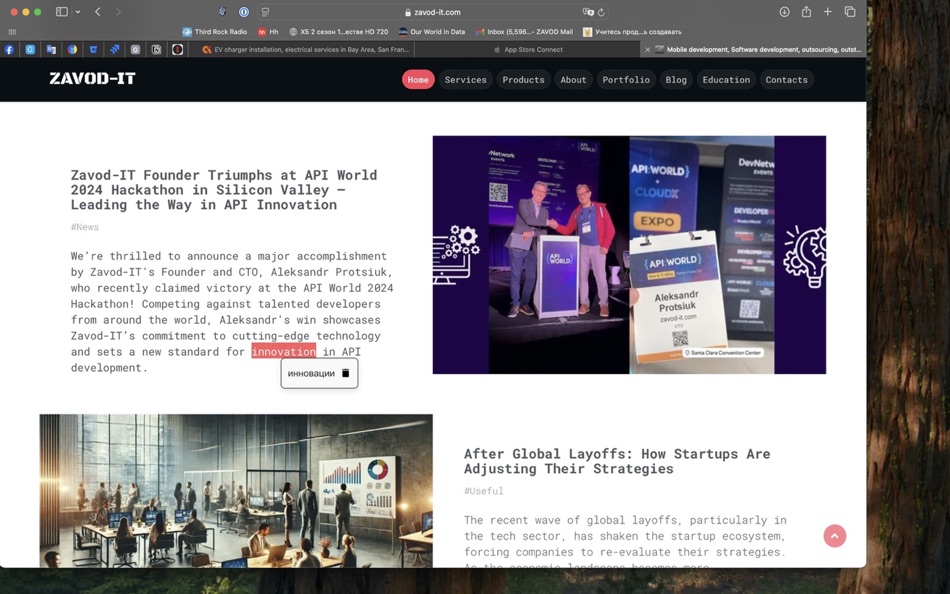The height and width of the screenshot is (594, 950).
Task: Open the 1Password extension icon
Action: [x=244, y=12]
